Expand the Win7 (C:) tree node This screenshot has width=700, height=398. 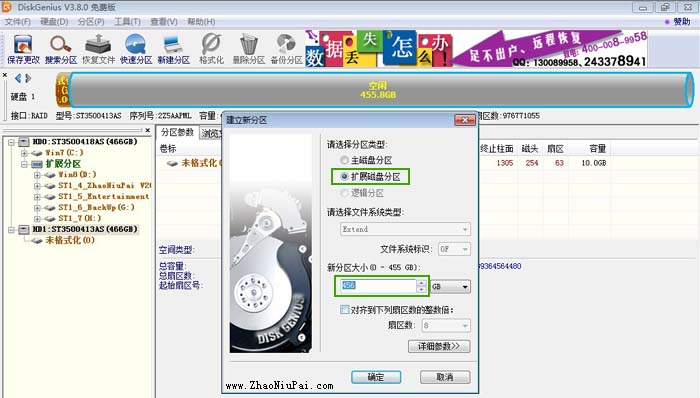(24, 153)
